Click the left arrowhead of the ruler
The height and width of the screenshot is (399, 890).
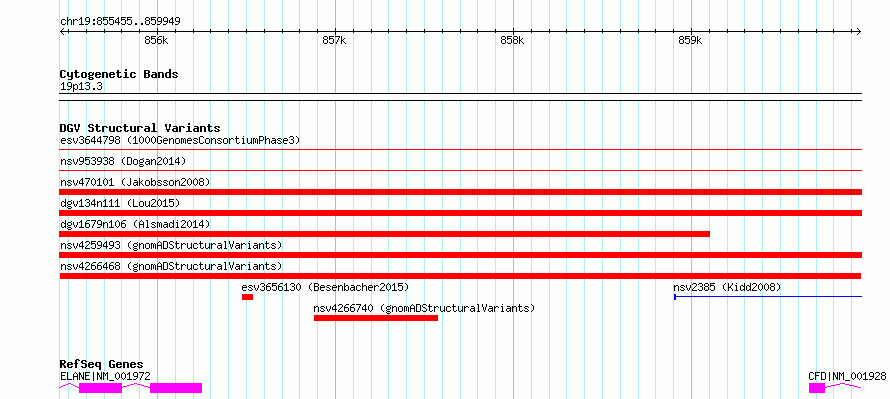62,31
